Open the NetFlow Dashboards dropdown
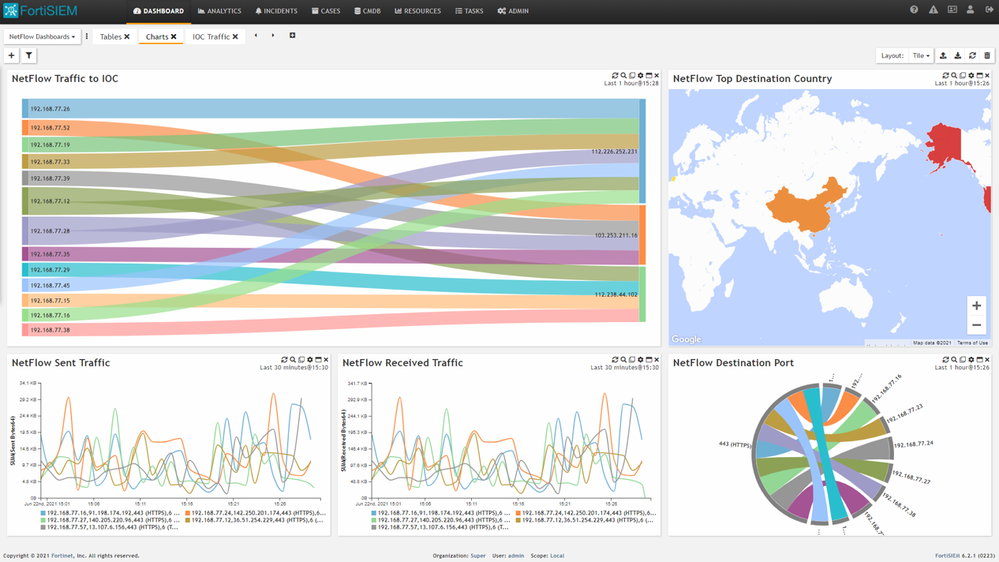This screenshot has width=999, height=562. point(42,36)
